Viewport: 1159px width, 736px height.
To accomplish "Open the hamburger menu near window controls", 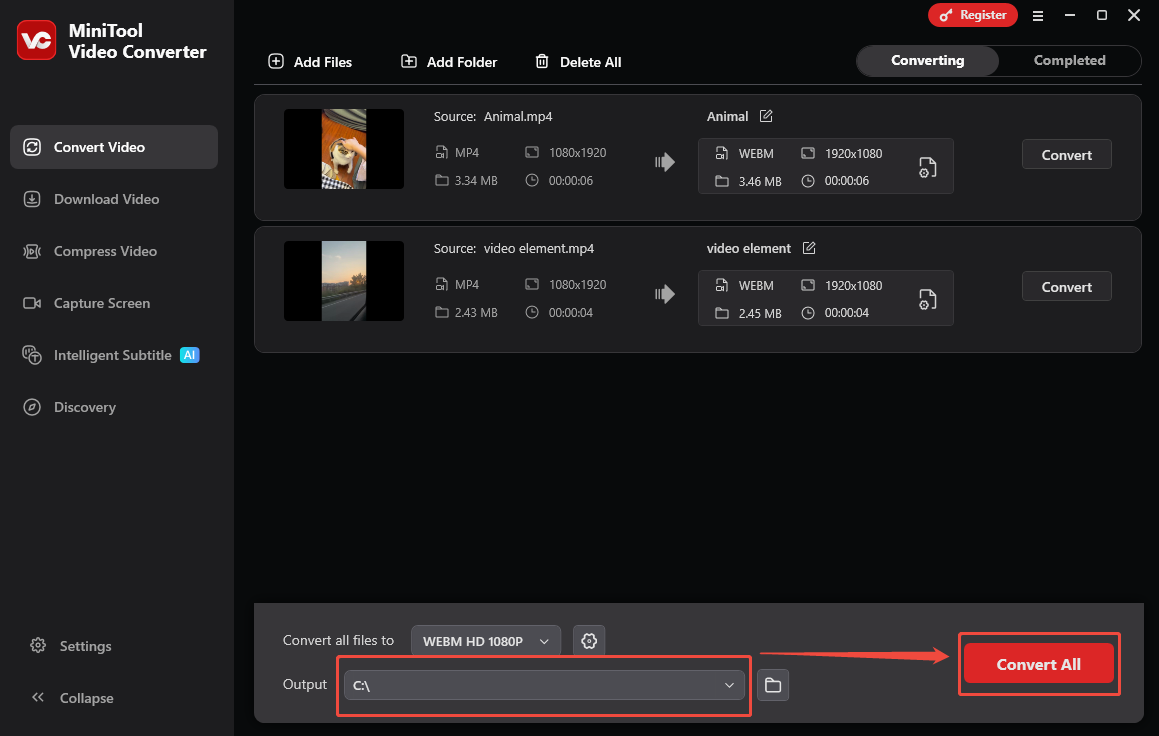I will point(1038,15).
